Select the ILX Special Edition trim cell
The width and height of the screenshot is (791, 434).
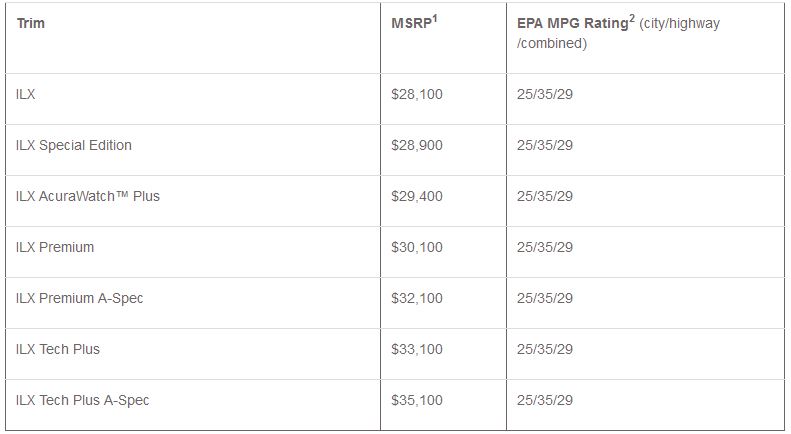pos(74,145)
